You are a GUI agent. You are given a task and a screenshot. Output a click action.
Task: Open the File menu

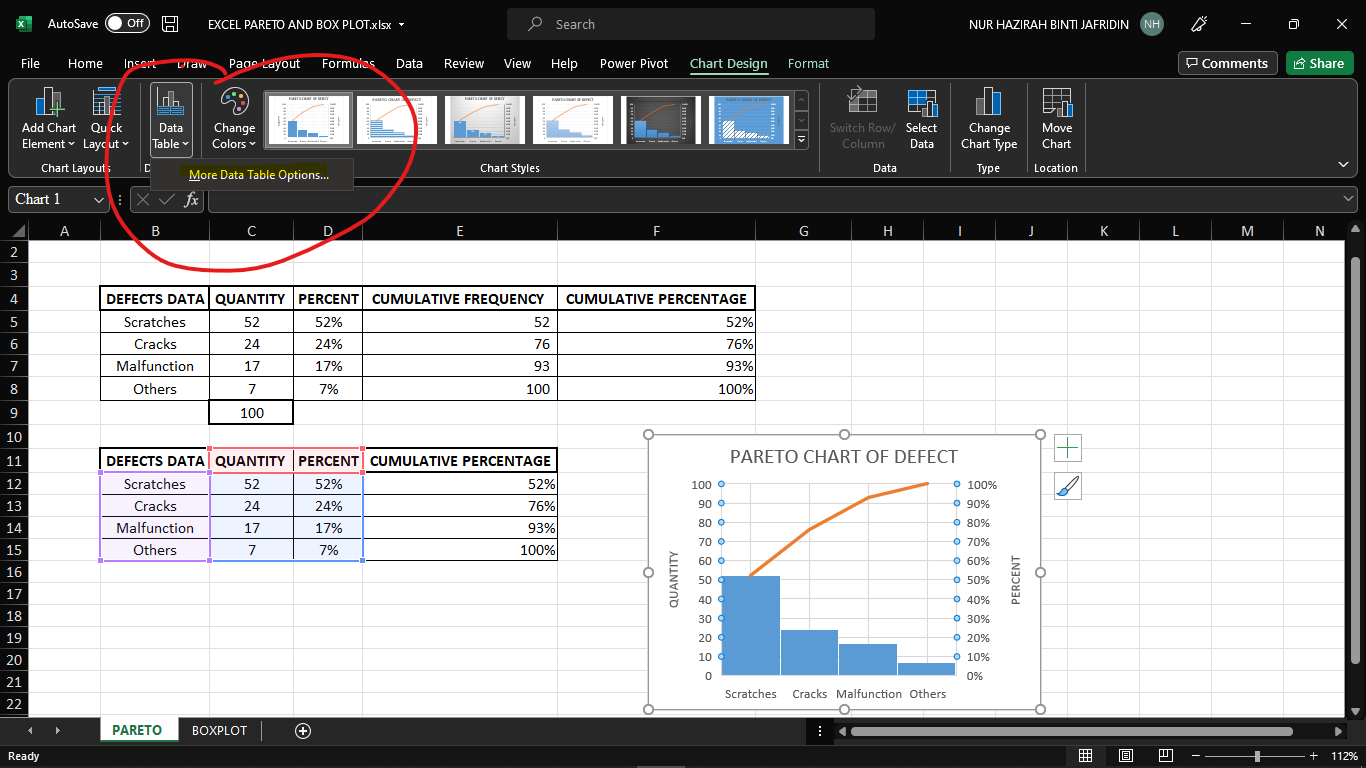point(30,63)
